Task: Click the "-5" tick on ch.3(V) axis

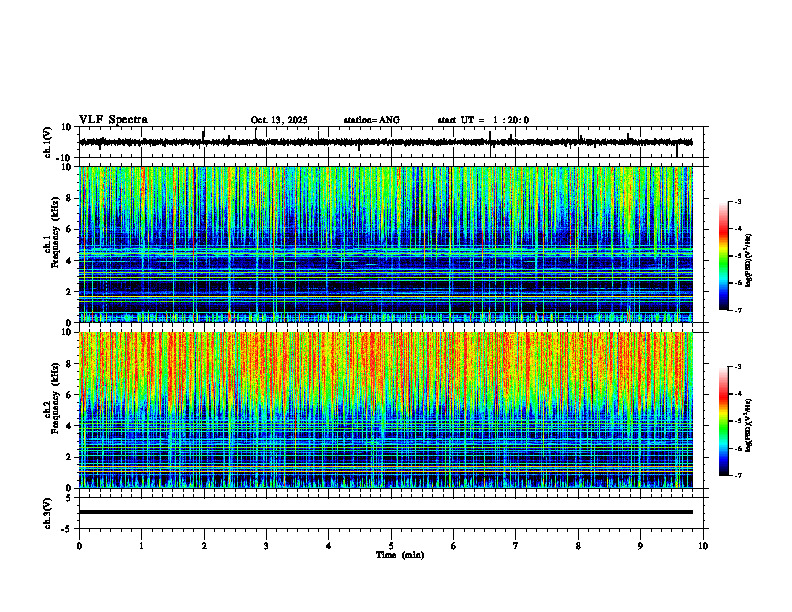Action: pos(67,528)
